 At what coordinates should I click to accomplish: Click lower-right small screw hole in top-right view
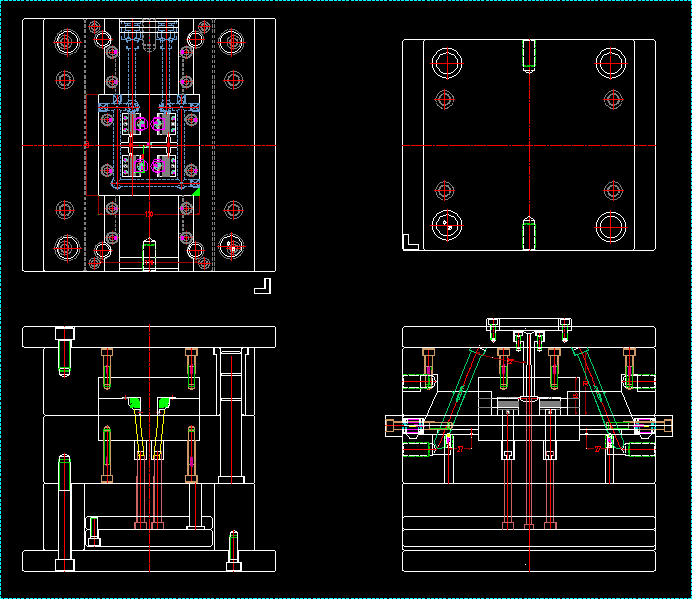612,189
